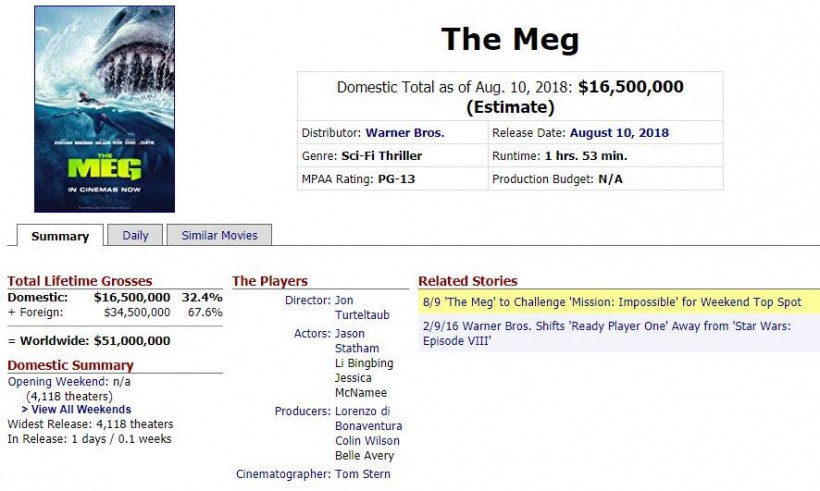Open the August 10, 2018 release date link
820x491 pixels.
[x=619, y=133]
